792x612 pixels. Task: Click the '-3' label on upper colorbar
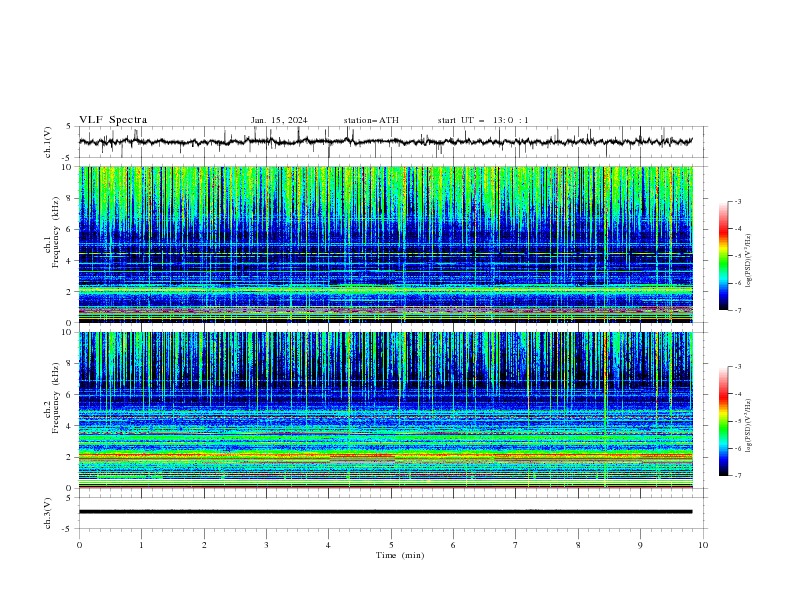pos(737,201)
